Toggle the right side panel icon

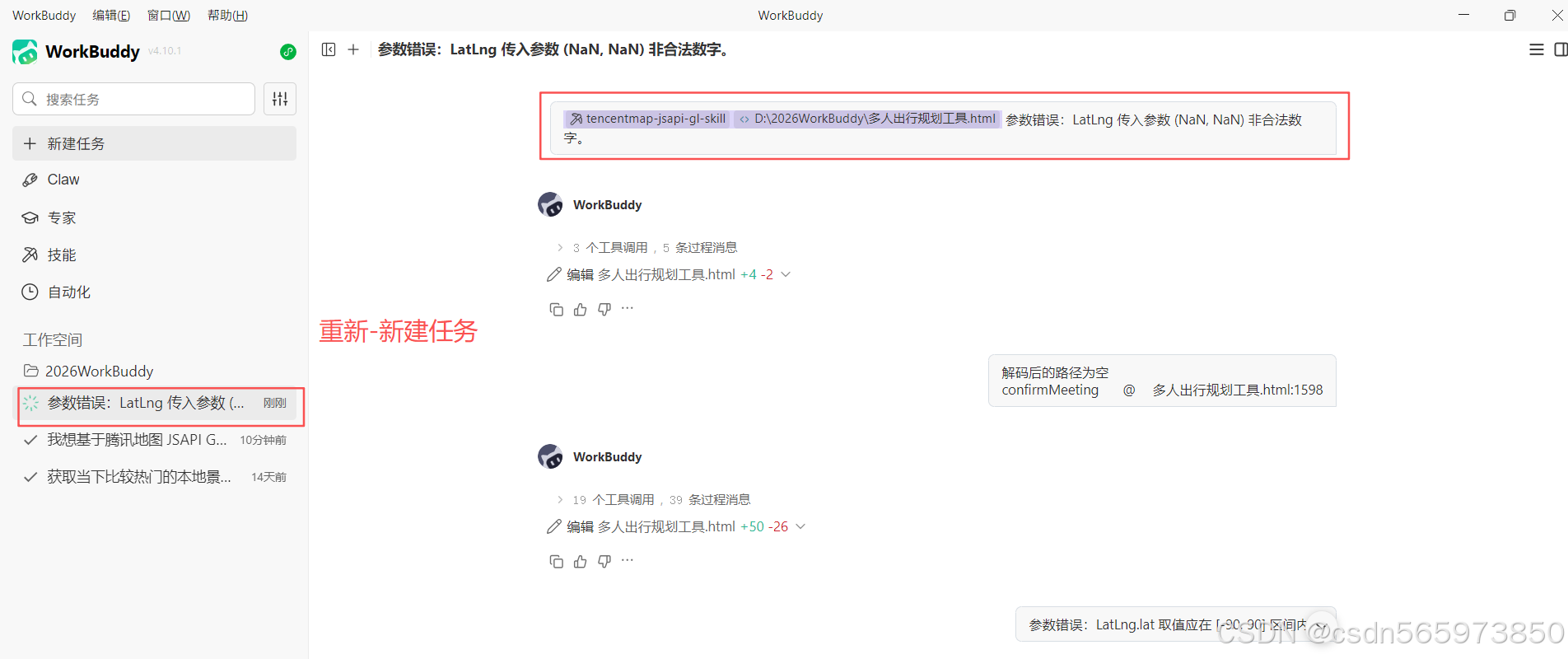(1561, 49)
